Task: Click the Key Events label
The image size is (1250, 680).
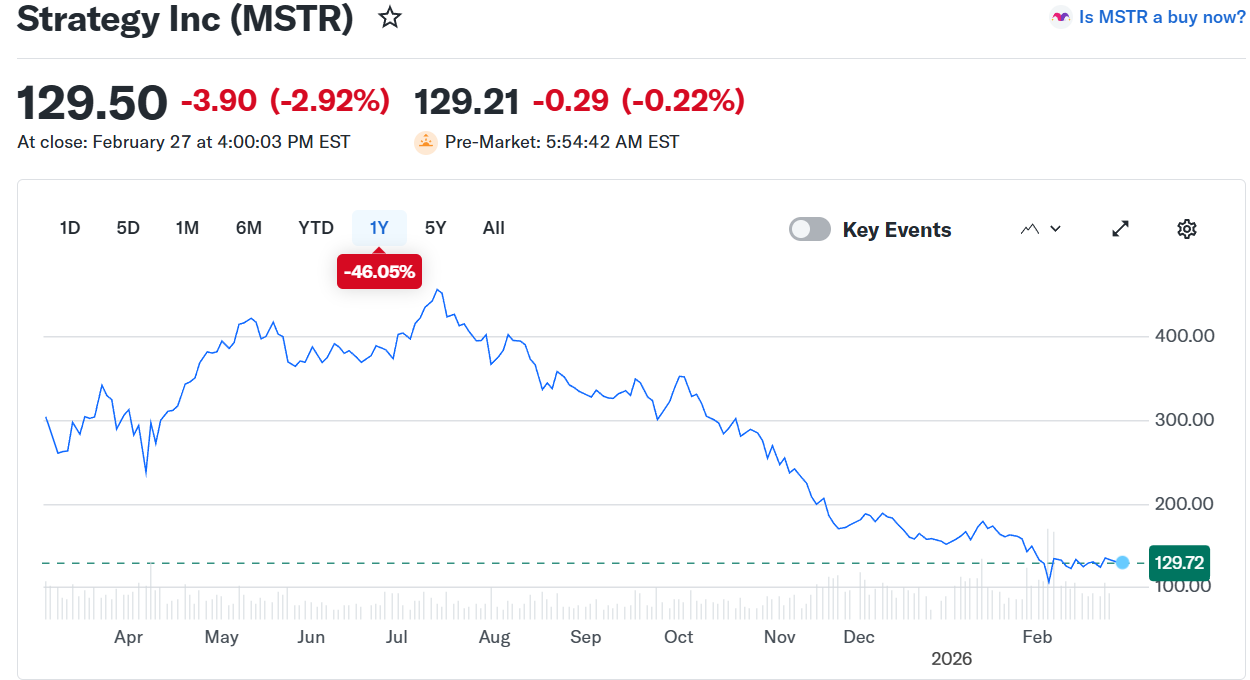Action: (897, 230)
